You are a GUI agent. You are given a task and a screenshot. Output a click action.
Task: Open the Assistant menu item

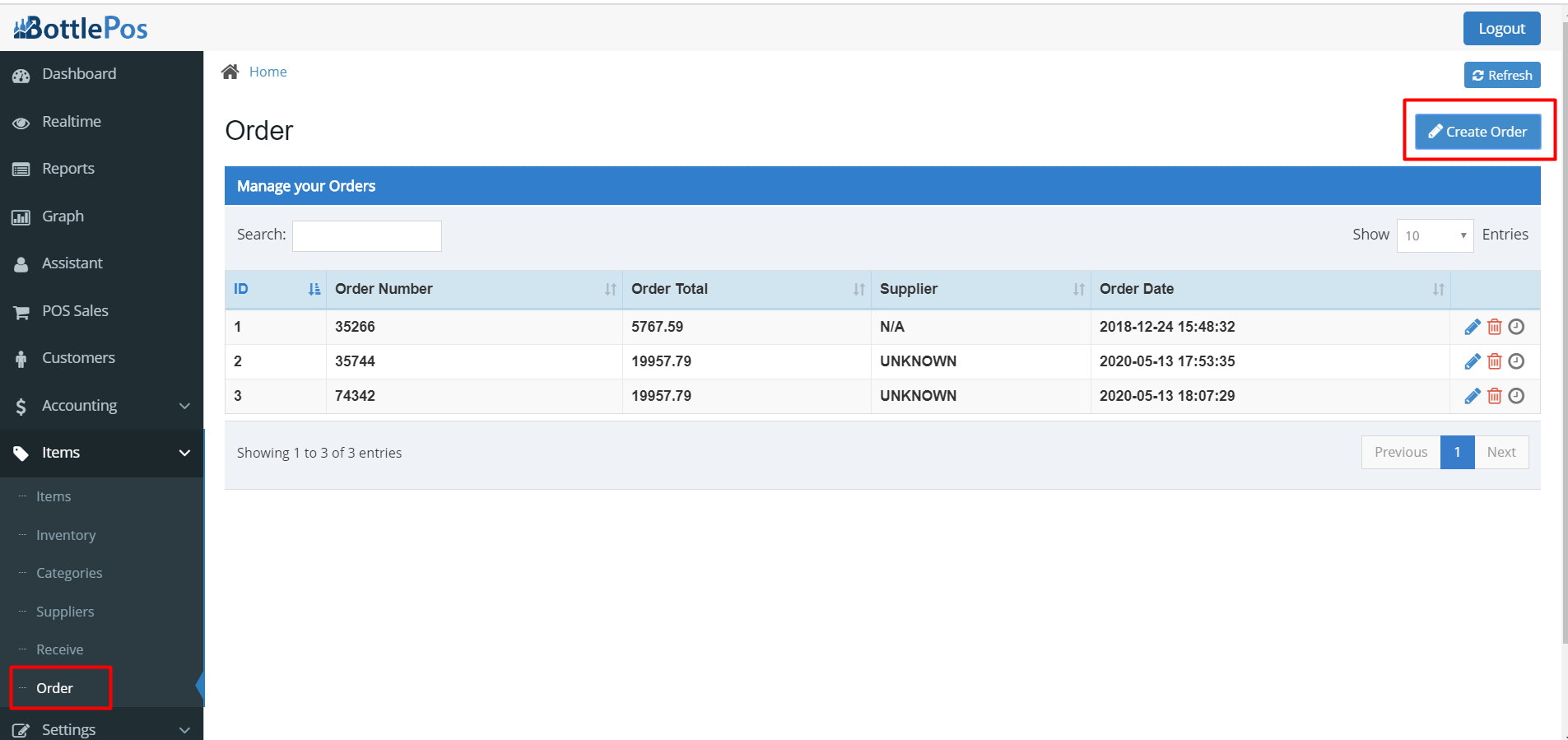101,263
